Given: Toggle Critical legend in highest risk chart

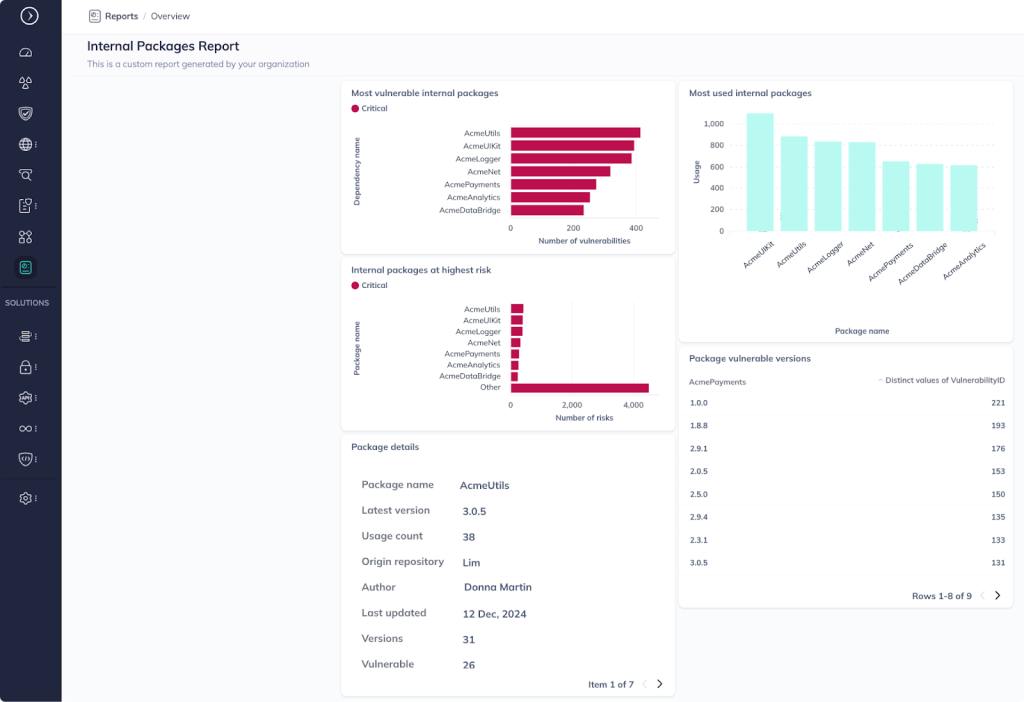Looking at the screenshot, I should (x=369, y=285).
